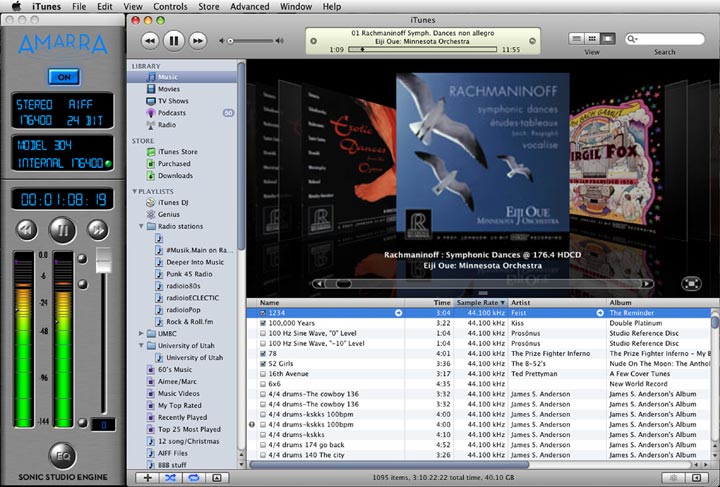The image size is (720, 487).
Task: Sort tracks by Album column
Action: pyautogui.click(x=658, y=303)
